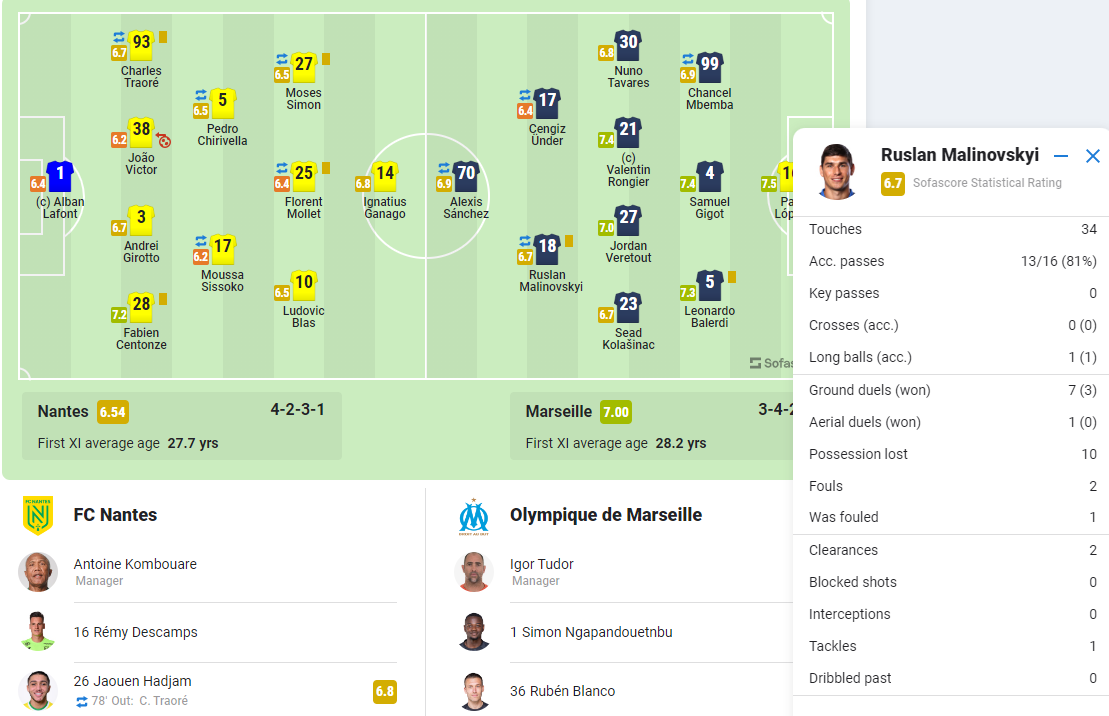Close the Ruslan Malinovskyi player popup
Viewport: 1109px width, 716px height.
click(1093, 156)
